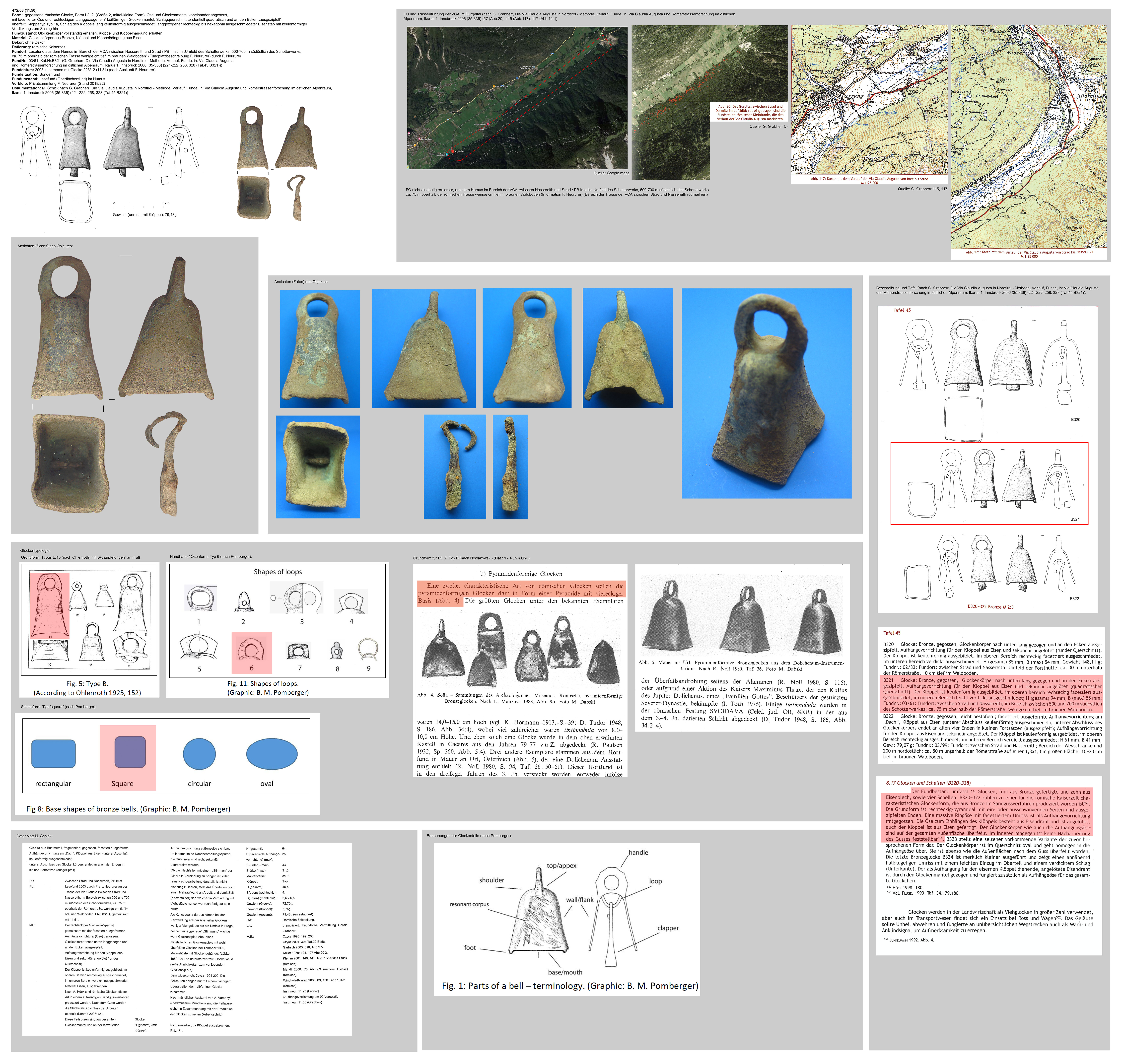Click the blue circular base shape
The width and height of the screenshot is (1123, 1064).
click(x=199, y=754)
